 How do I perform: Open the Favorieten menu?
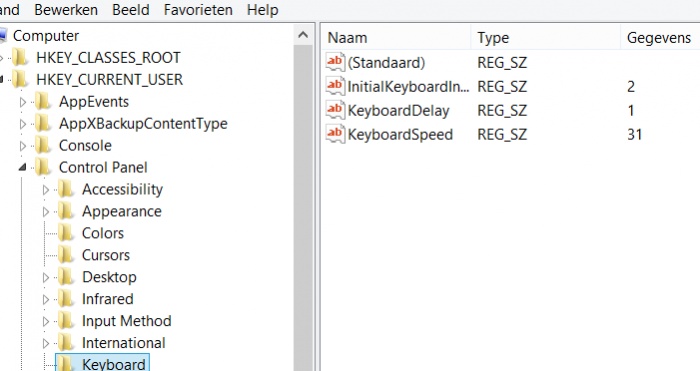pos(198,10)
